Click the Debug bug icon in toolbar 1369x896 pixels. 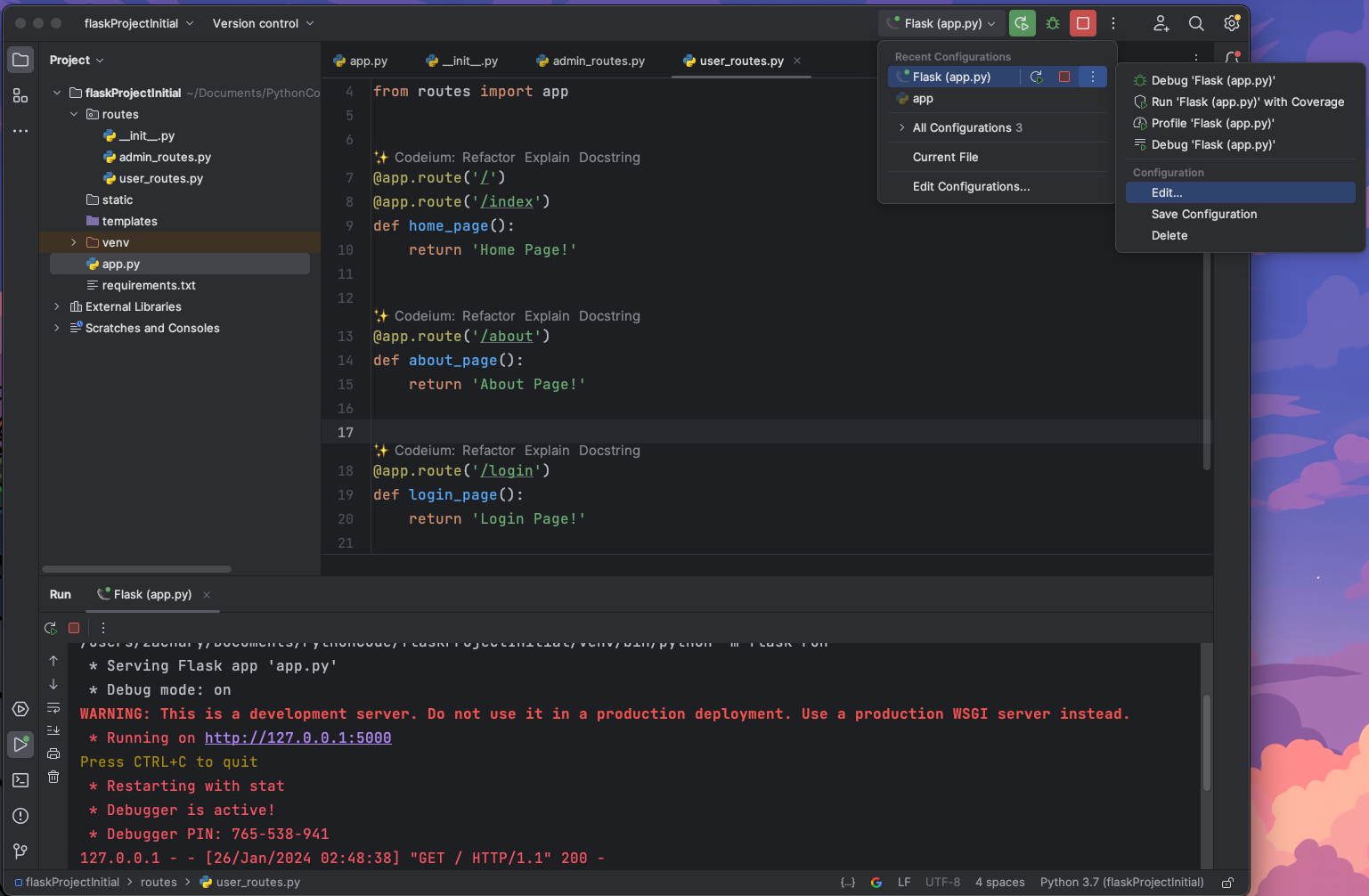1053,23
